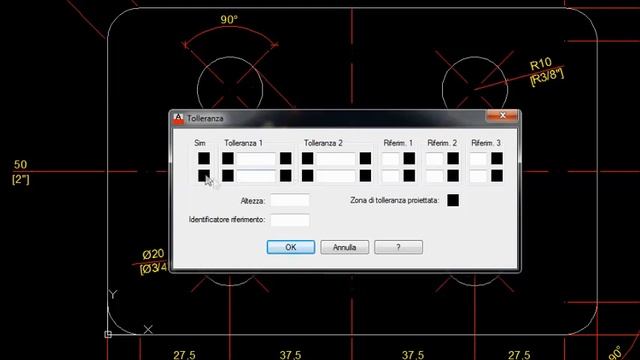The width and height of the screenshot is (640, 360).
Task: Select the 90° angular dimension at top
Action: coord(229,20)
